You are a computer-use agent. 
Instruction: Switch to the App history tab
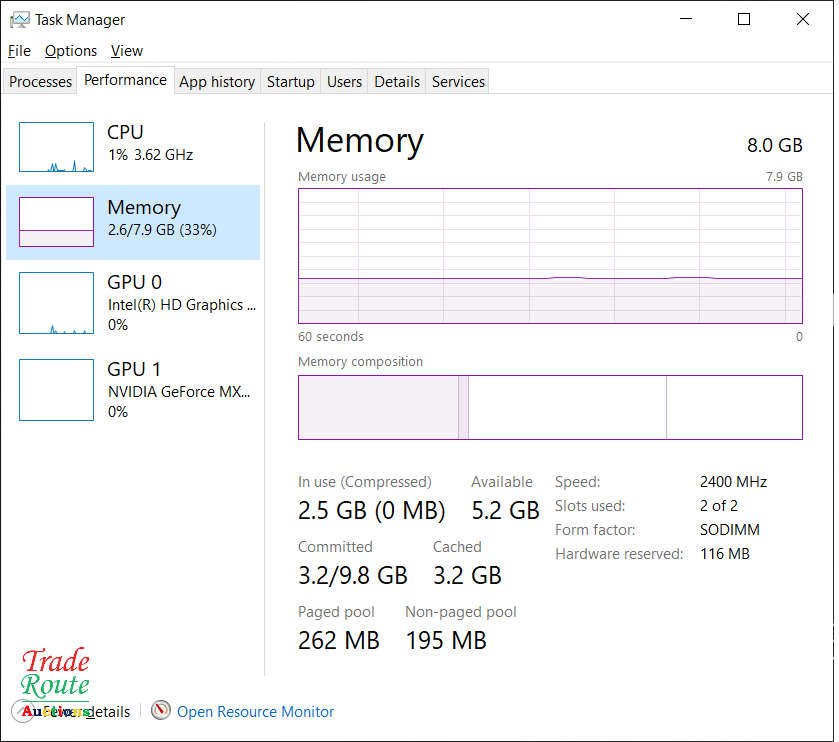[217, 82]
